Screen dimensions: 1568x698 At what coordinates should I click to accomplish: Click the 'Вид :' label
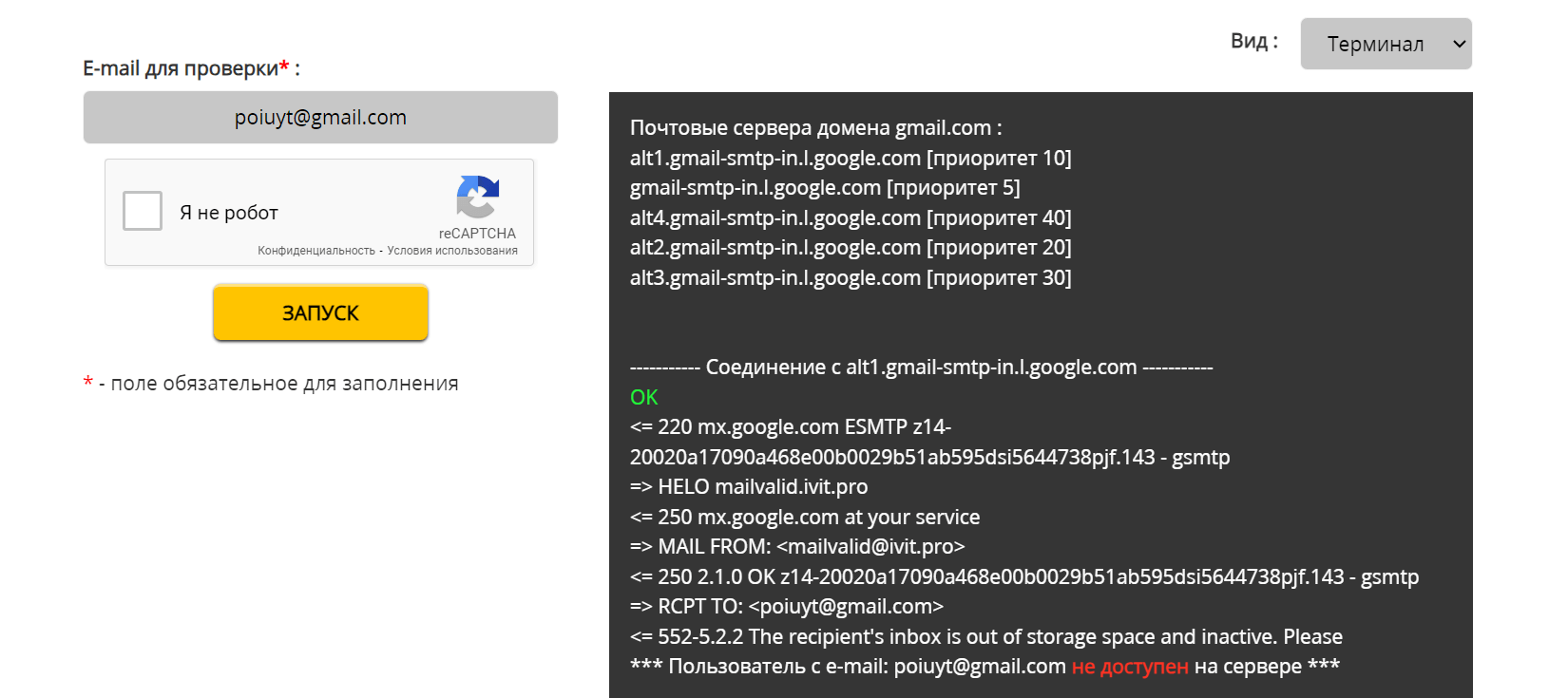tap(1254, 41)
